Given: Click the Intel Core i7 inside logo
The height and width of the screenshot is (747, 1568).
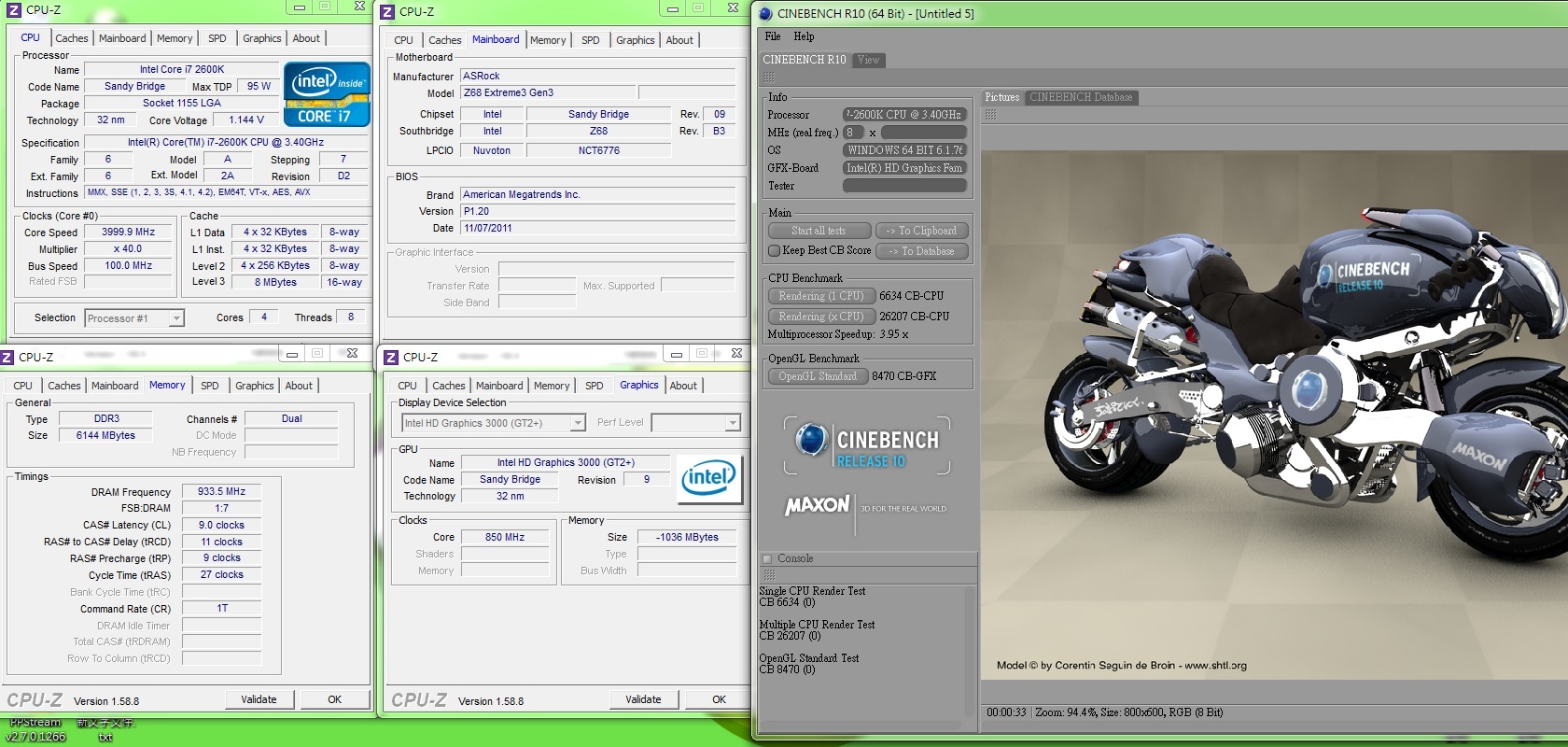Looking at the screenshot, I should 327,94.
